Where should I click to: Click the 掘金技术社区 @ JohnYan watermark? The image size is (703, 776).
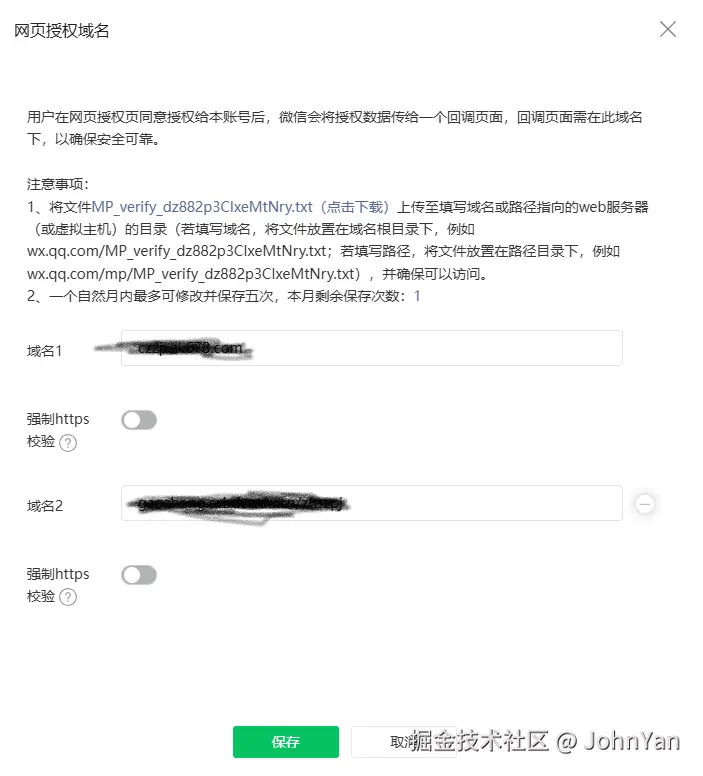click(545, 741)
